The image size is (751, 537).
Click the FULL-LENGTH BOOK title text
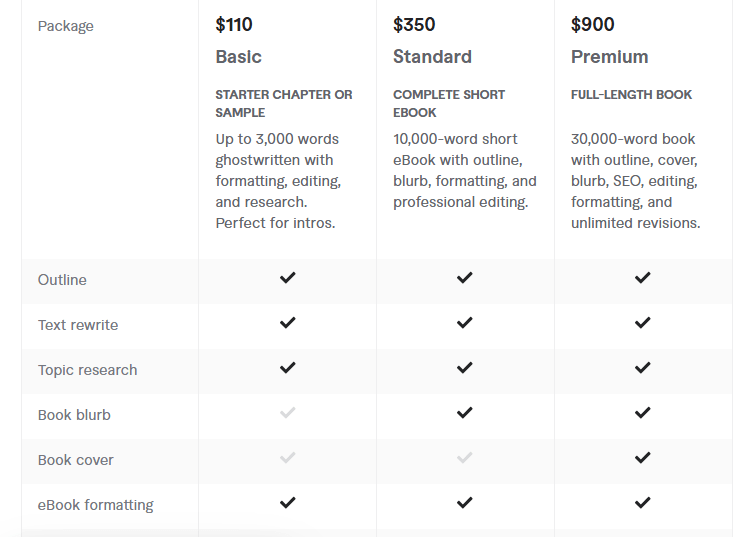[x=631, y=95]
